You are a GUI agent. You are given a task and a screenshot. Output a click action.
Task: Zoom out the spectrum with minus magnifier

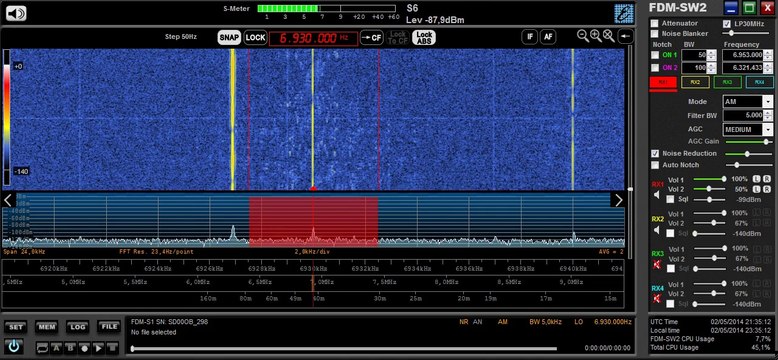(583, 36)
